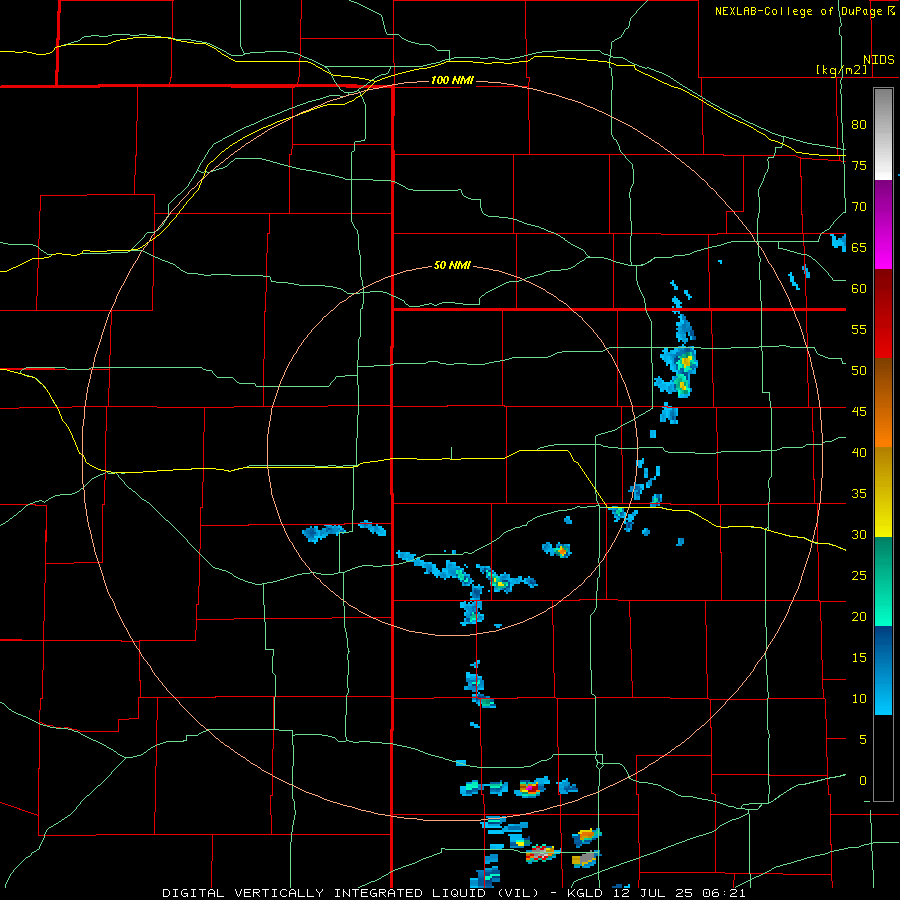Select the 35 value on the scale

[859, 494]
